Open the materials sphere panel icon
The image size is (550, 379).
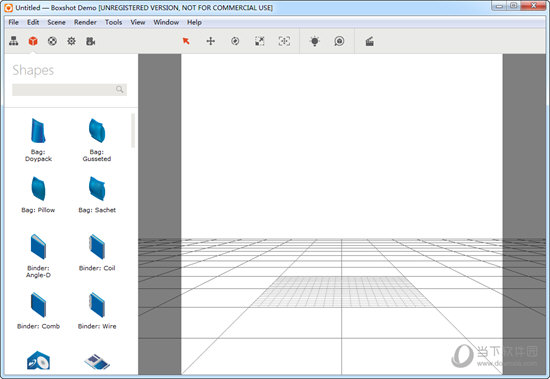pos(52,41)
